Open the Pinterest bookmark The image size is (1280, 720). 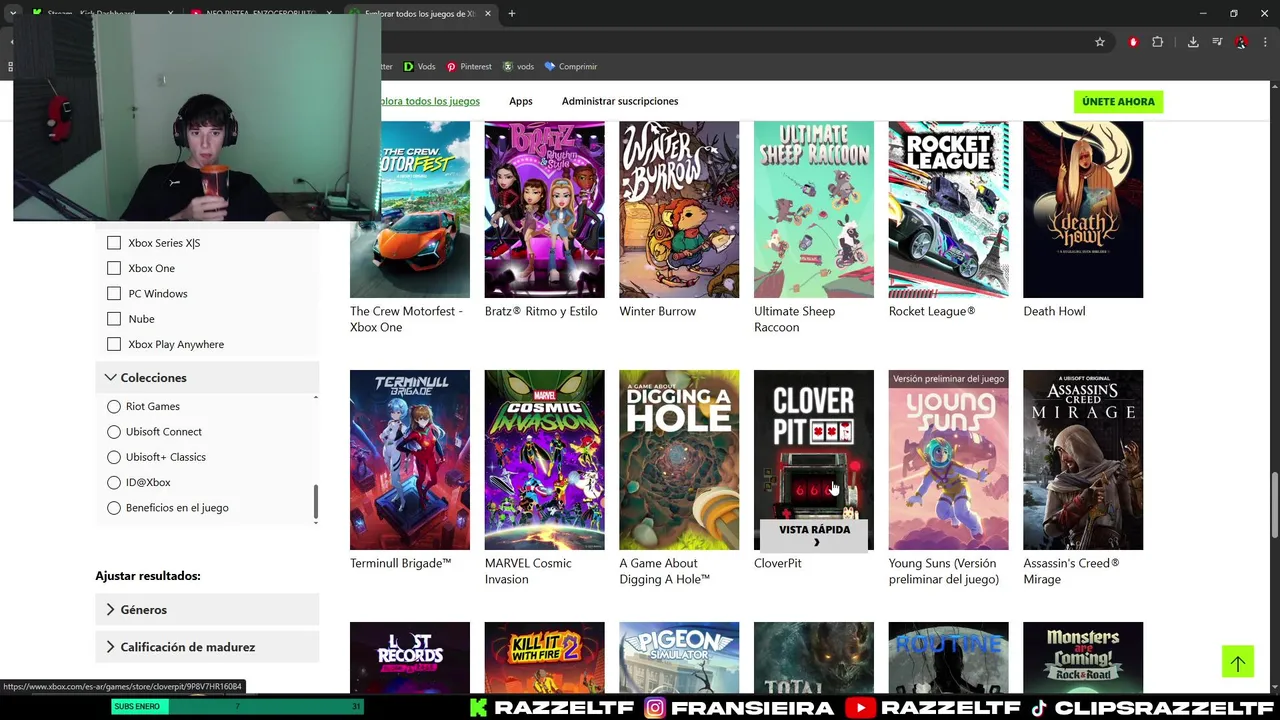(x=469, y=66)
